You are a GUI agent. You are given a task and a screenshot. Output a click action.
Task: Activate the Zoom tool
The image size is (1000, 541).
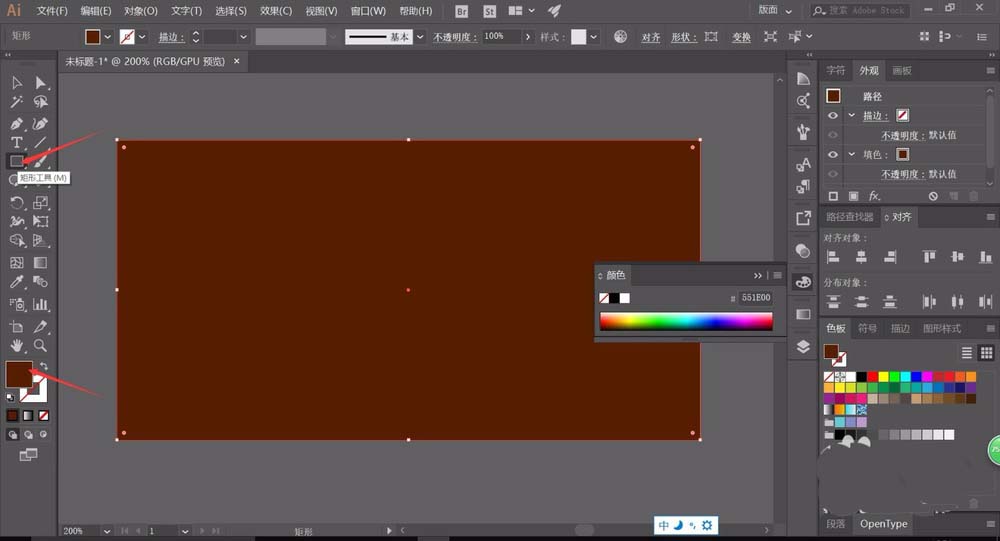click(x=40, y=346)
